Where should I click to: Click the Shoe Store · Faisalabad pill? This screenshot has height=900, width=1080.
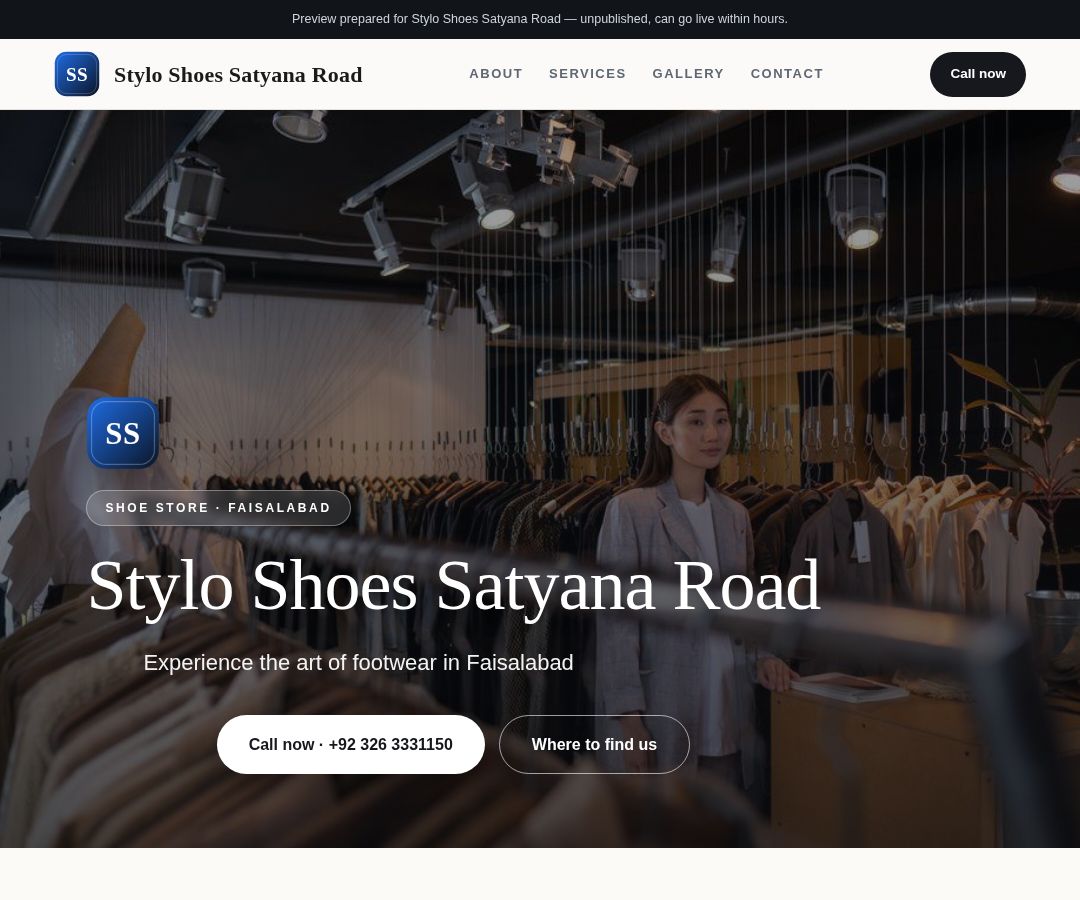click(218, 508)
